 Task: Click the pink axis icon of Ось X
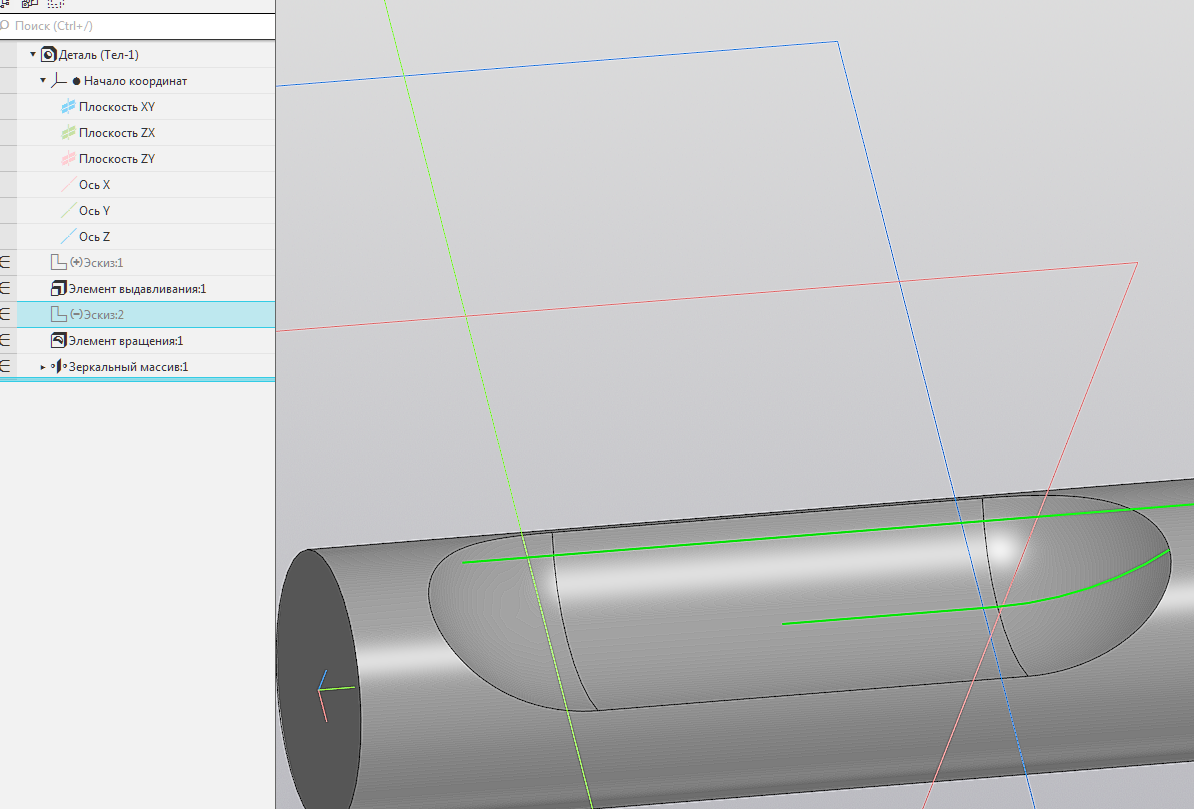[69, 184]
